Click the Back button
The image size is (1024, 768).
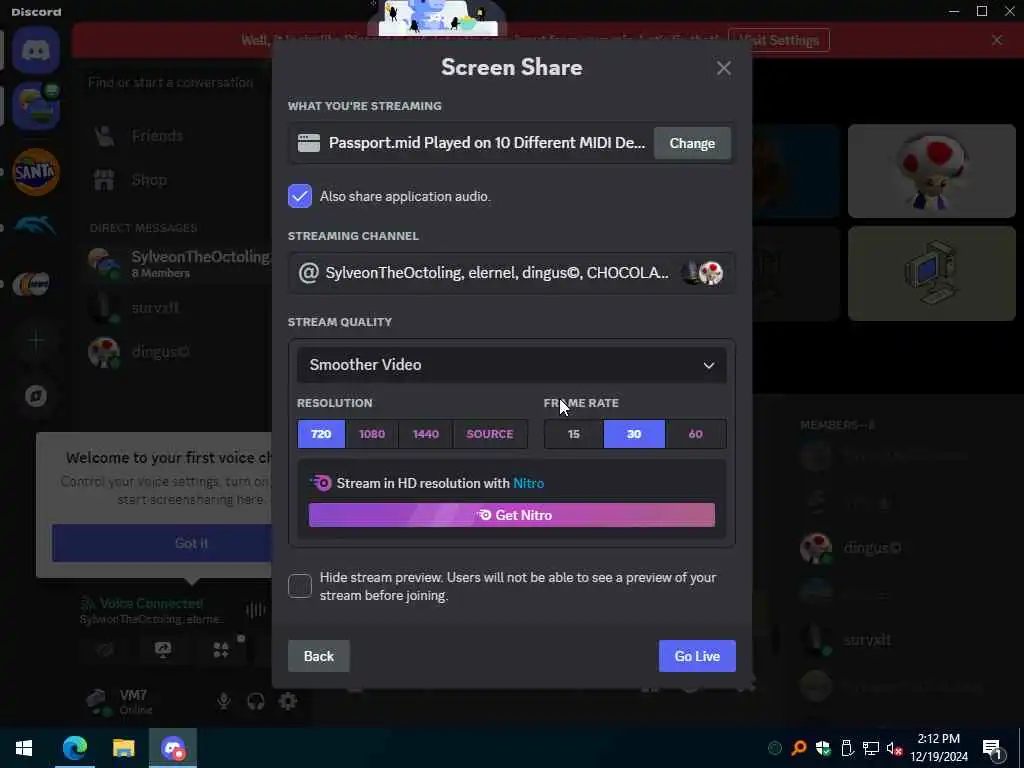[319, 656]
